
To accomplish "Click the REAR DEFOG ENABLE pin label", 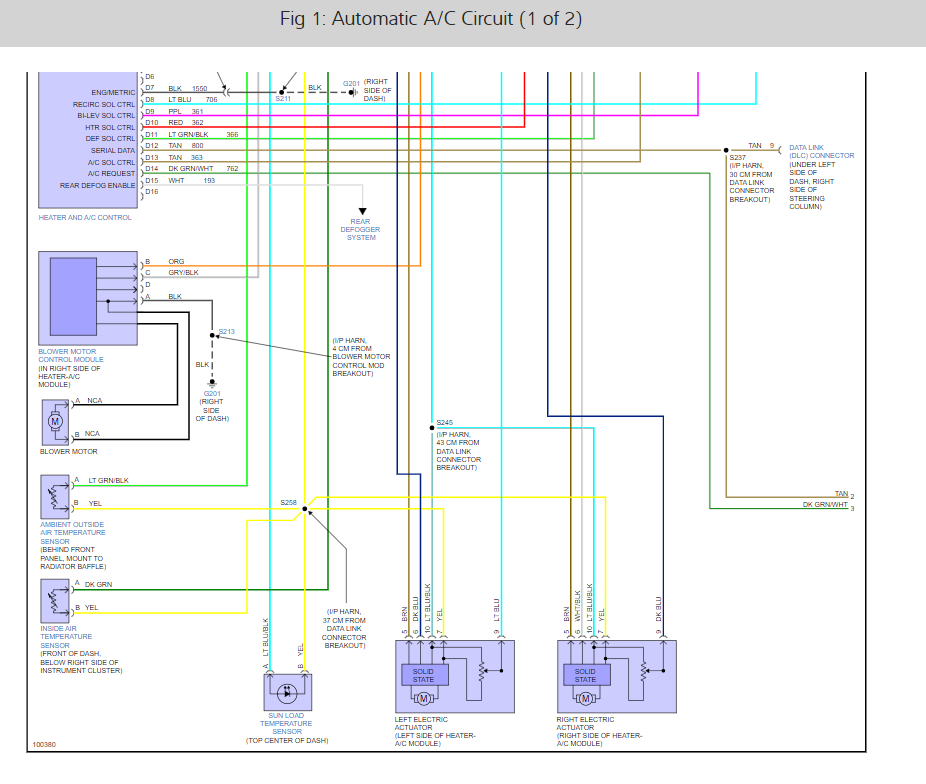I will click(97, 185).
